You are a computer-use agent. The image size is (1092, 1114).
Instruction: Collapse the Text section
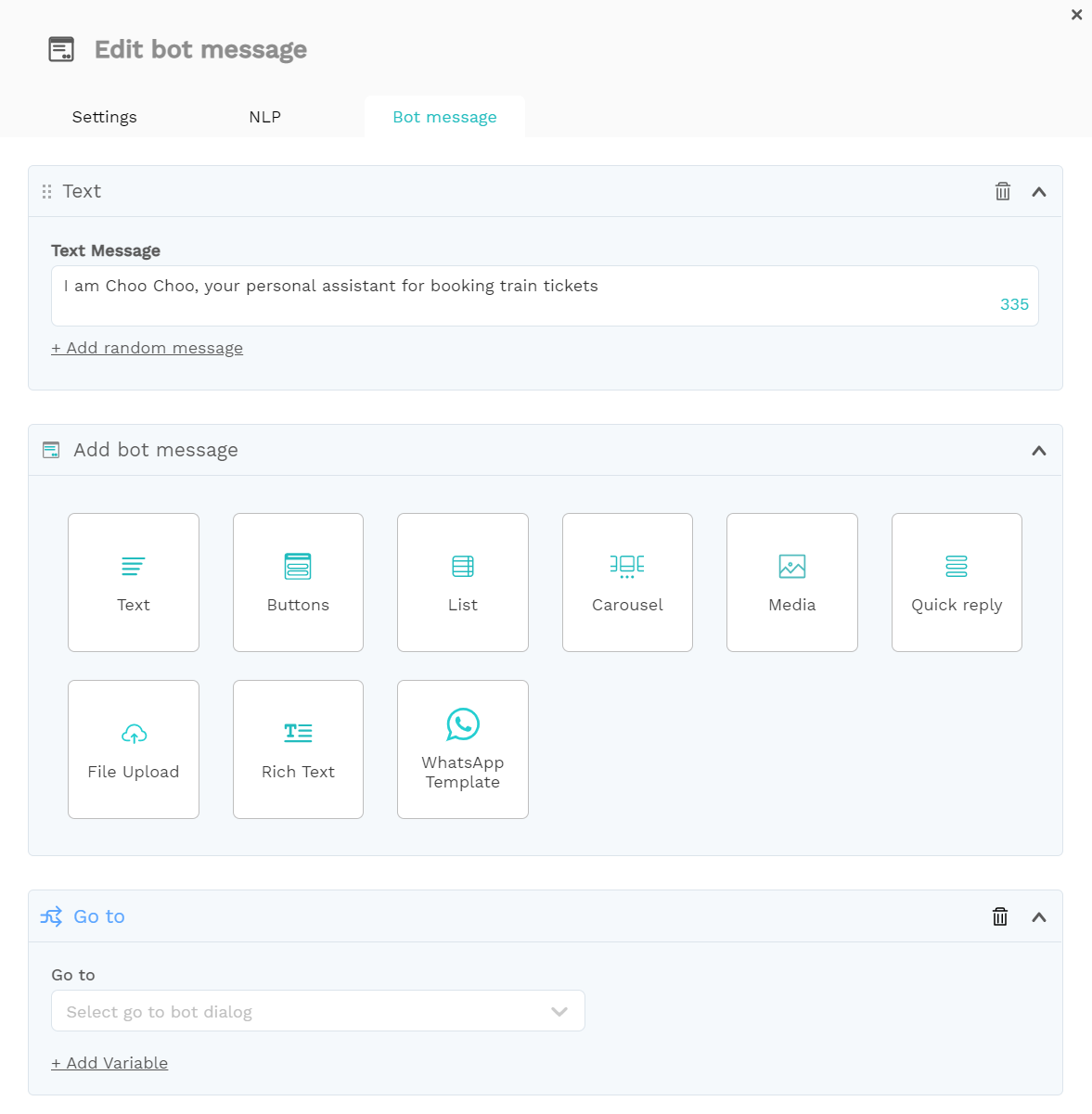pyautogui.click(x=1039, y=192)
